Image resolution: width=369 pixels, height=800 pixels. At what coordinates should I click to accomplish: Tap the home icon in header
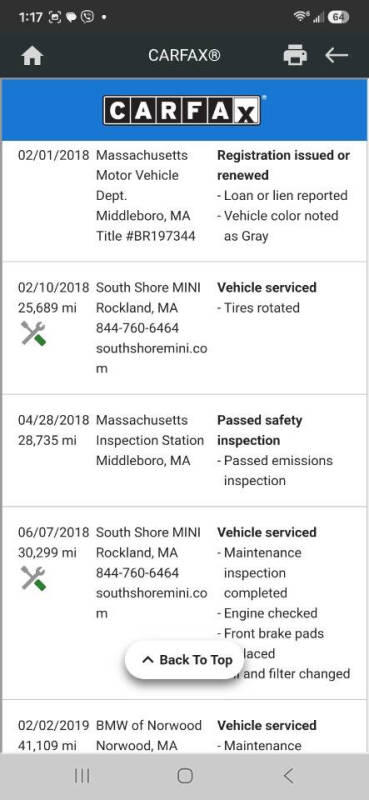32,55
